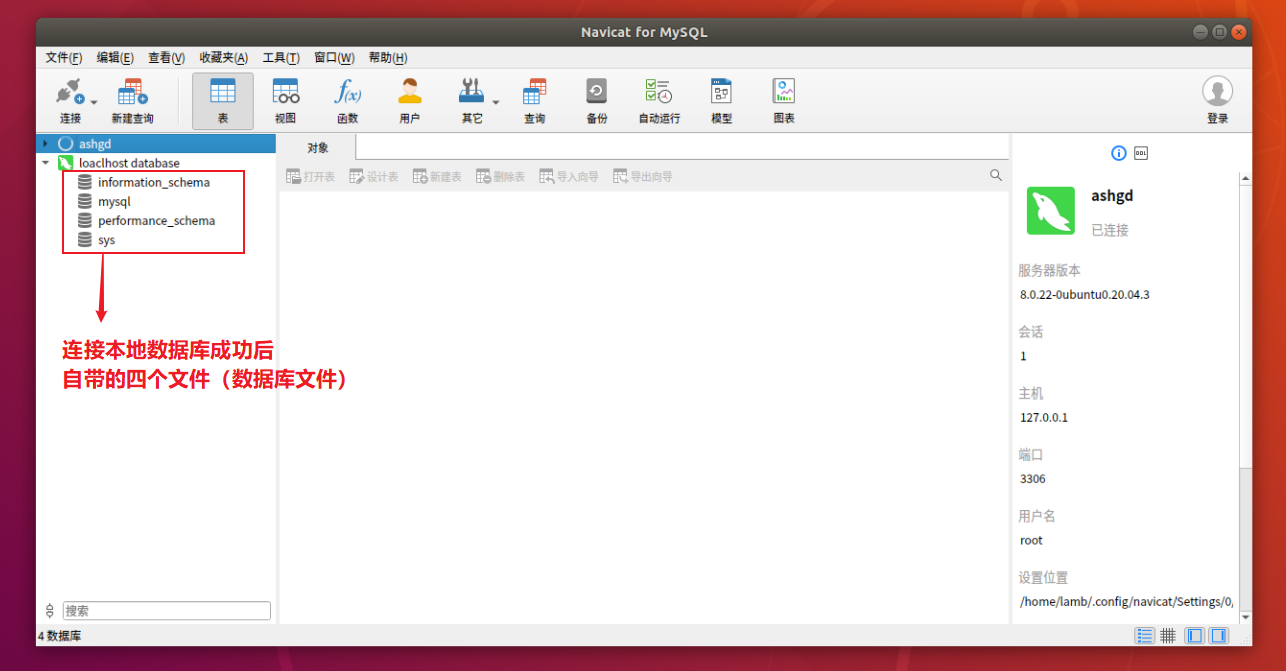Toggle the left navigation pane visibility
Screen dimensions: 1286x671
pos(1195,635)
